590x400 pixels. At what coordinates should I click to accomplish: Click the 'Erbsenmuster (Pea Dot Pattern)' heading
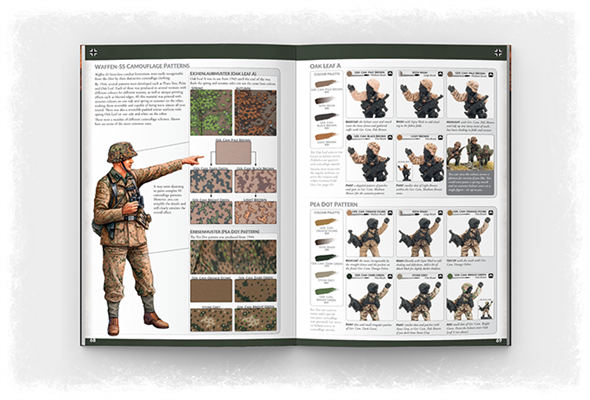(x=225, y=231)
